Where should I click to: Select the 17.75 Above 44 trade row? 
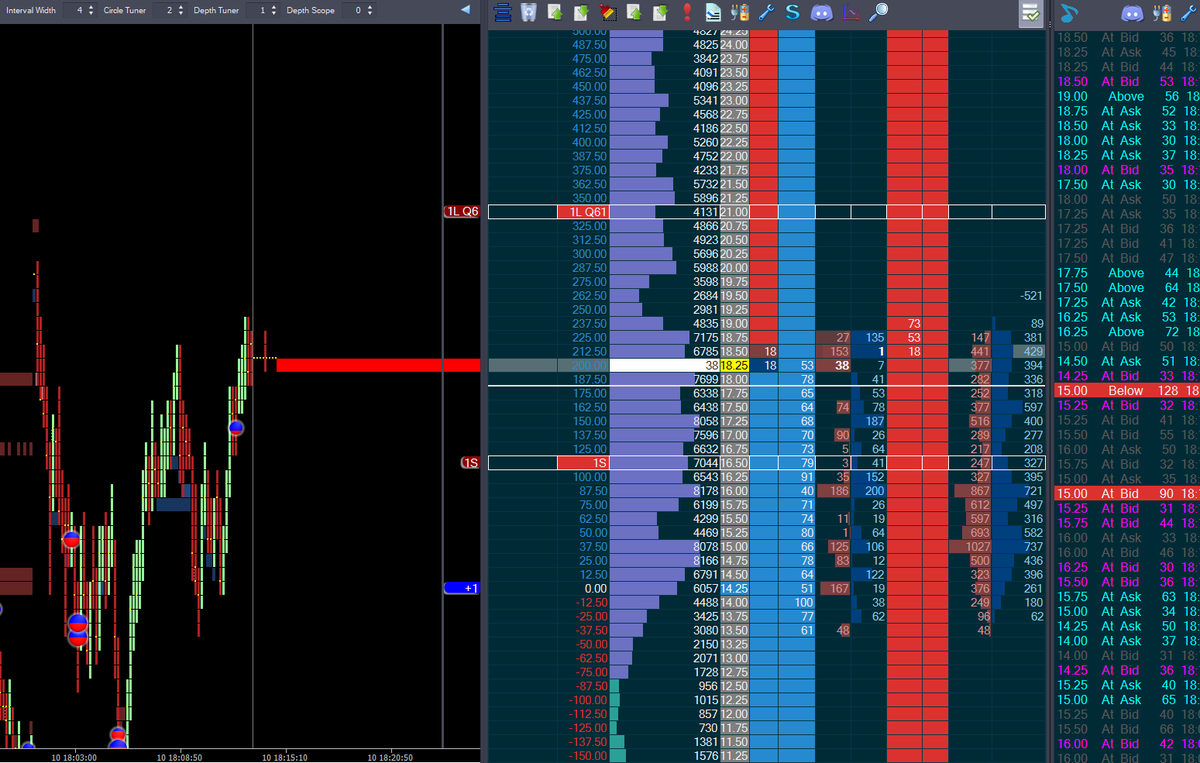pyautogui.click(x=1127, y=273)
